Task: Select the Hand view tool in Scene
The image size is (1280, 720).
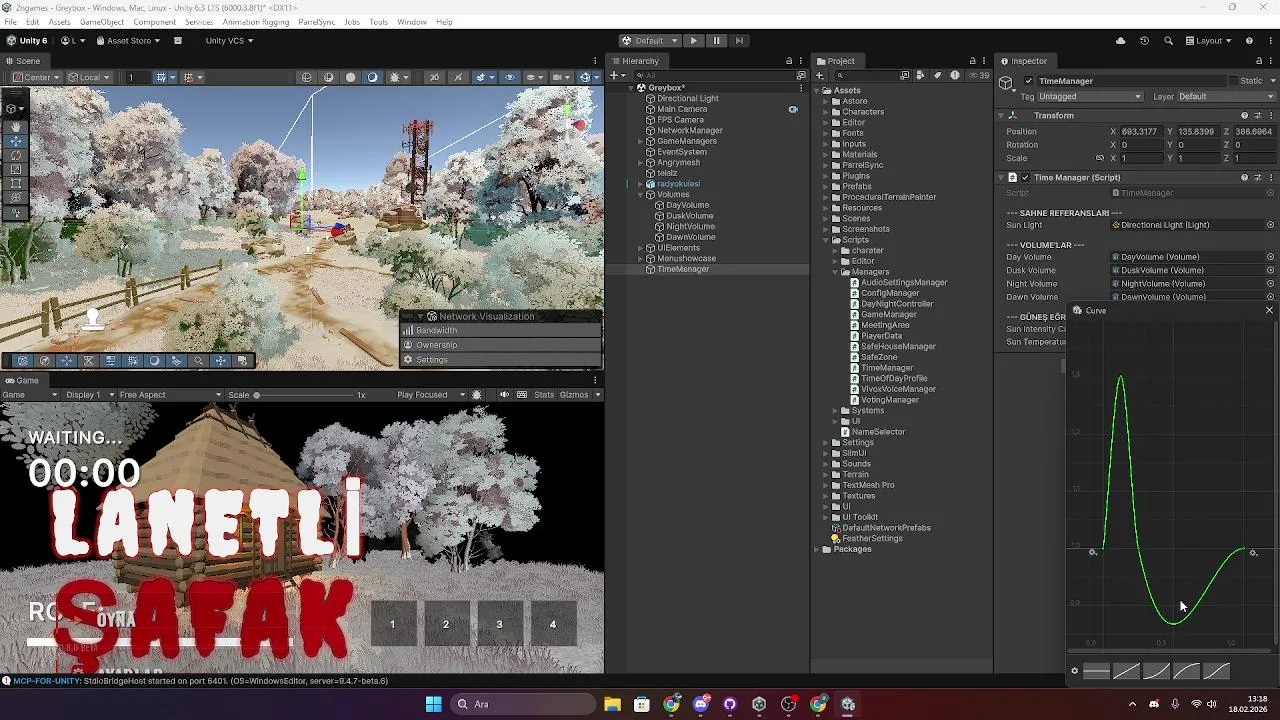Action: (x=15, y=127)
